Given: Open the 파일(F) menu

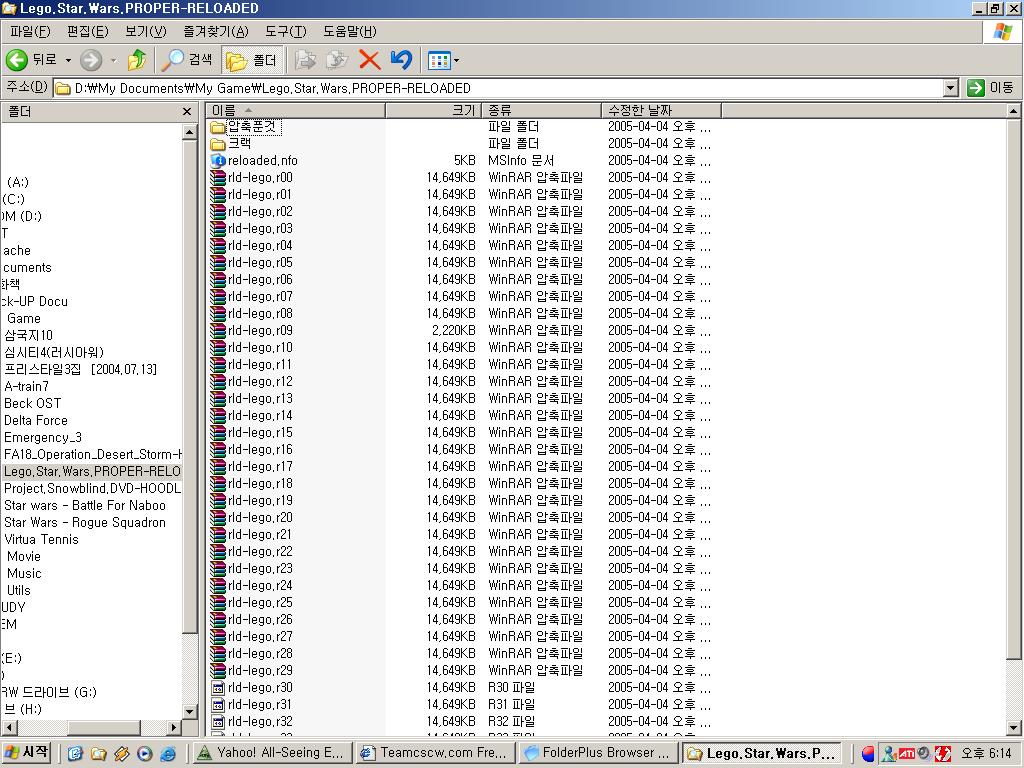Looking at the screenshot, I should click(x=28, y=31).
